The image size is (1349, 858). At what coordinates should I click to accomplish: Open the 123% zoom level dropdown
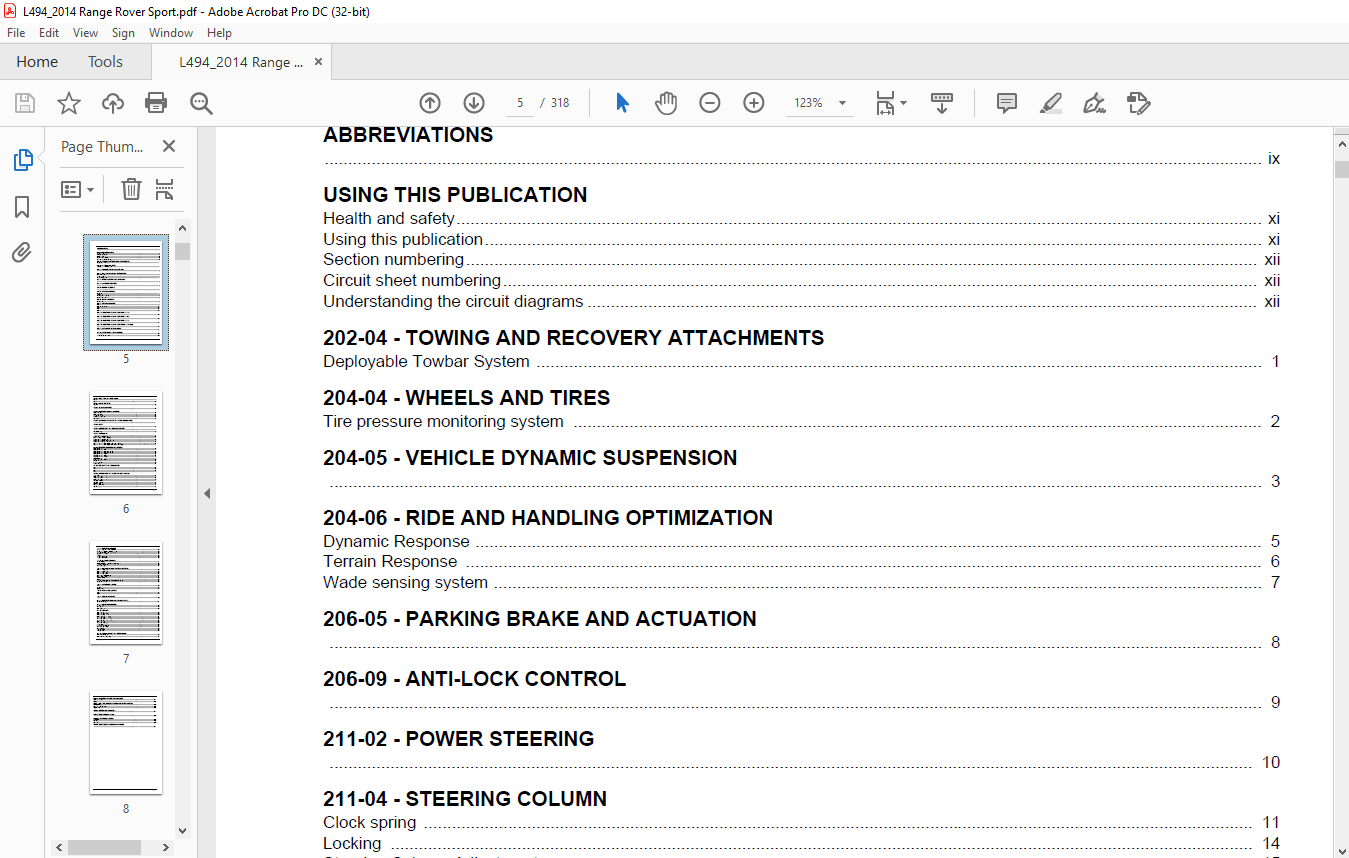[x=842, y=103]
